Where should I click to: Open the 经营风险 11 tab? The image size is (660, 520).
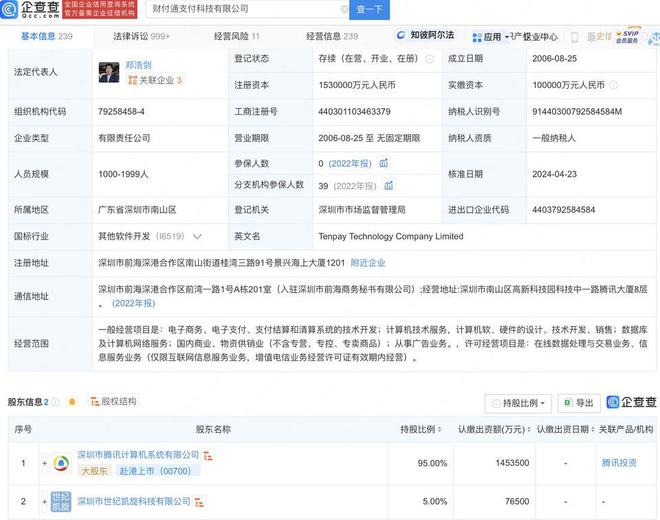[237, 36]
